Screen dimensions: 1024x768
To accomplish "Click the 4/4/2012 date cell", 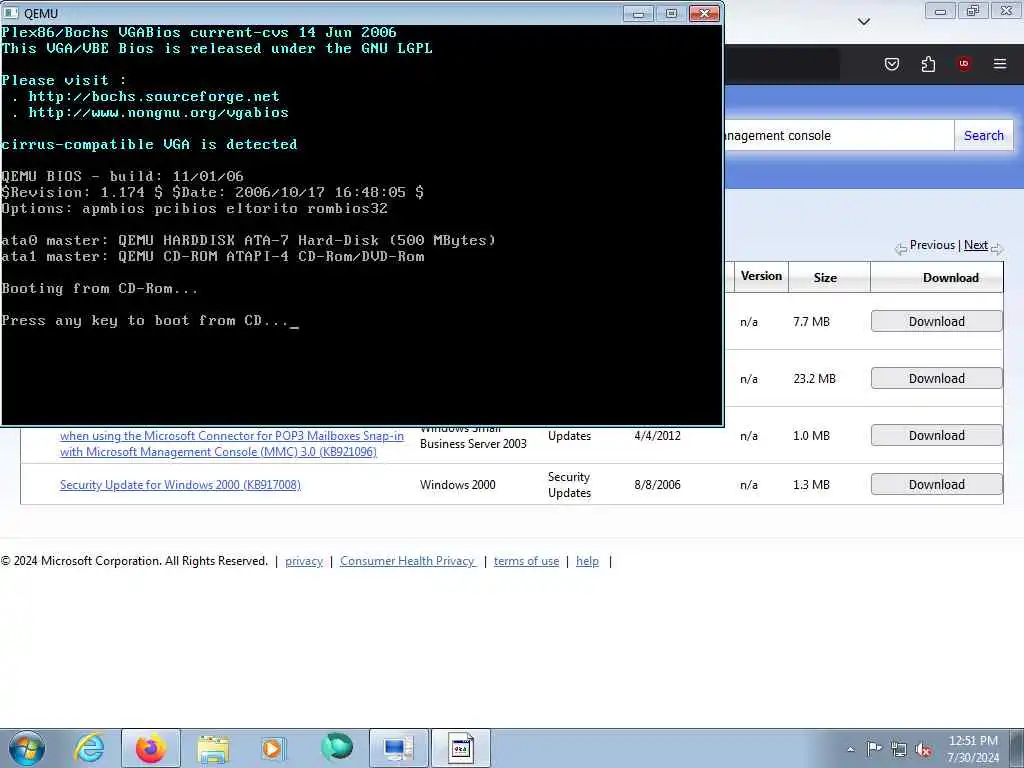I will pyautogui.click(x=657, y=436).
